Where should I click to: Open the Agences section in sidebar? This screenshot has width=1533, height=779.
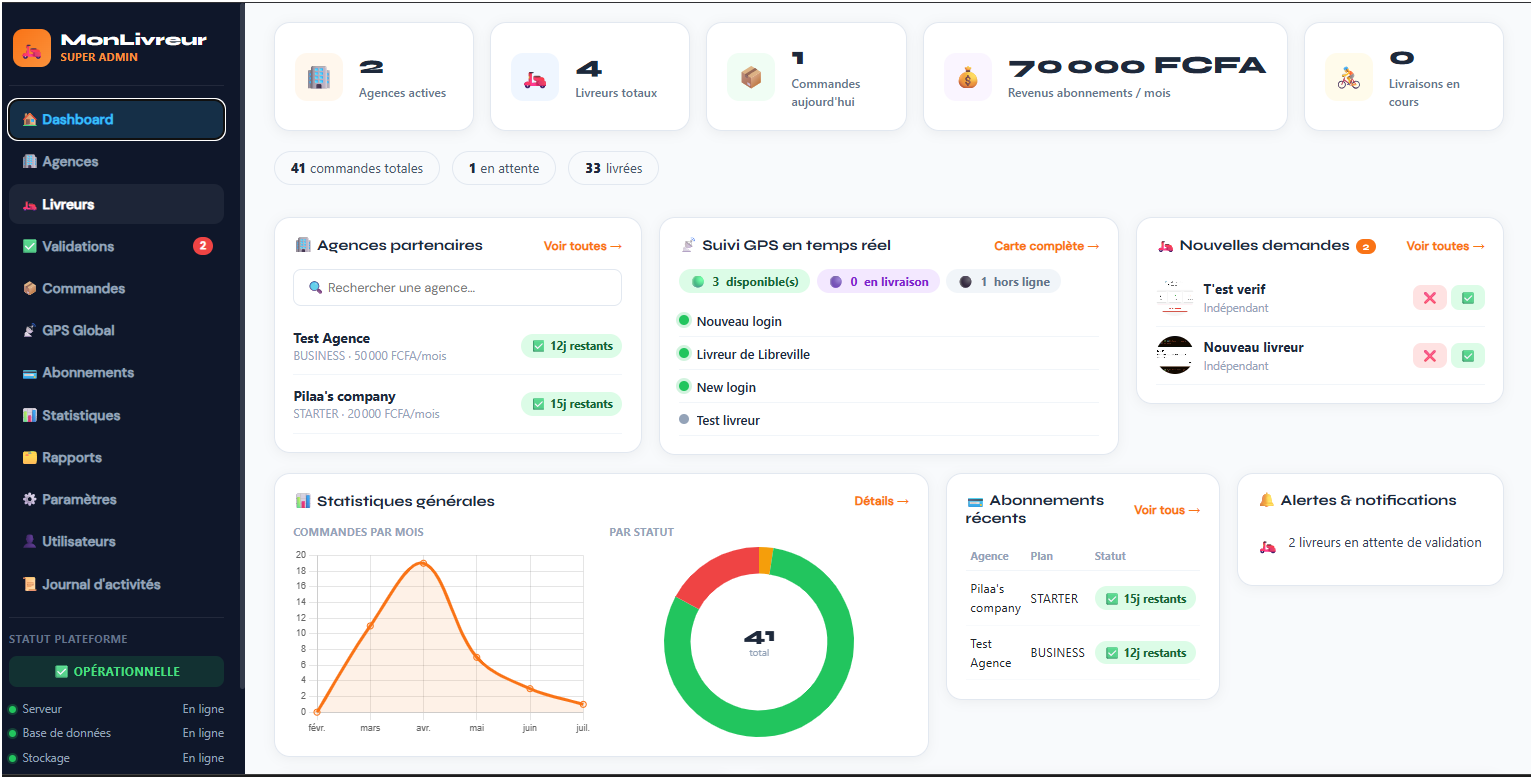(116, 161)
